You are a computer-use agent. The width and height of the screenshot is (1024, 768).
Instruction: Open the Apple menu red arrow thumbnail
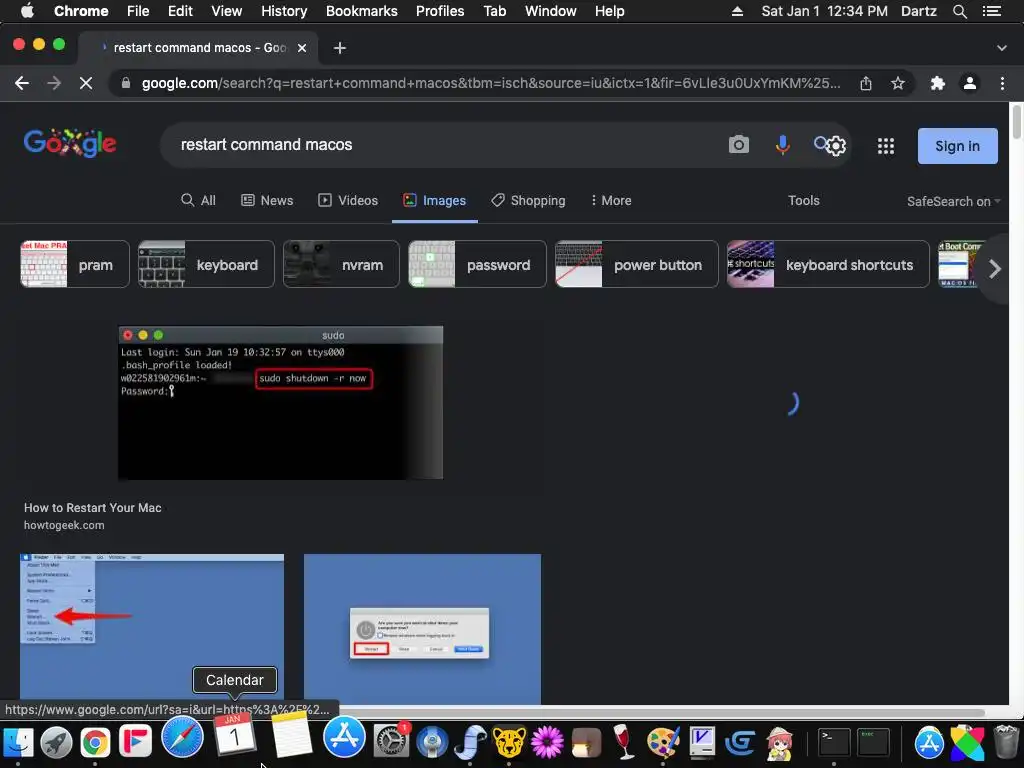tap(152, 628)
